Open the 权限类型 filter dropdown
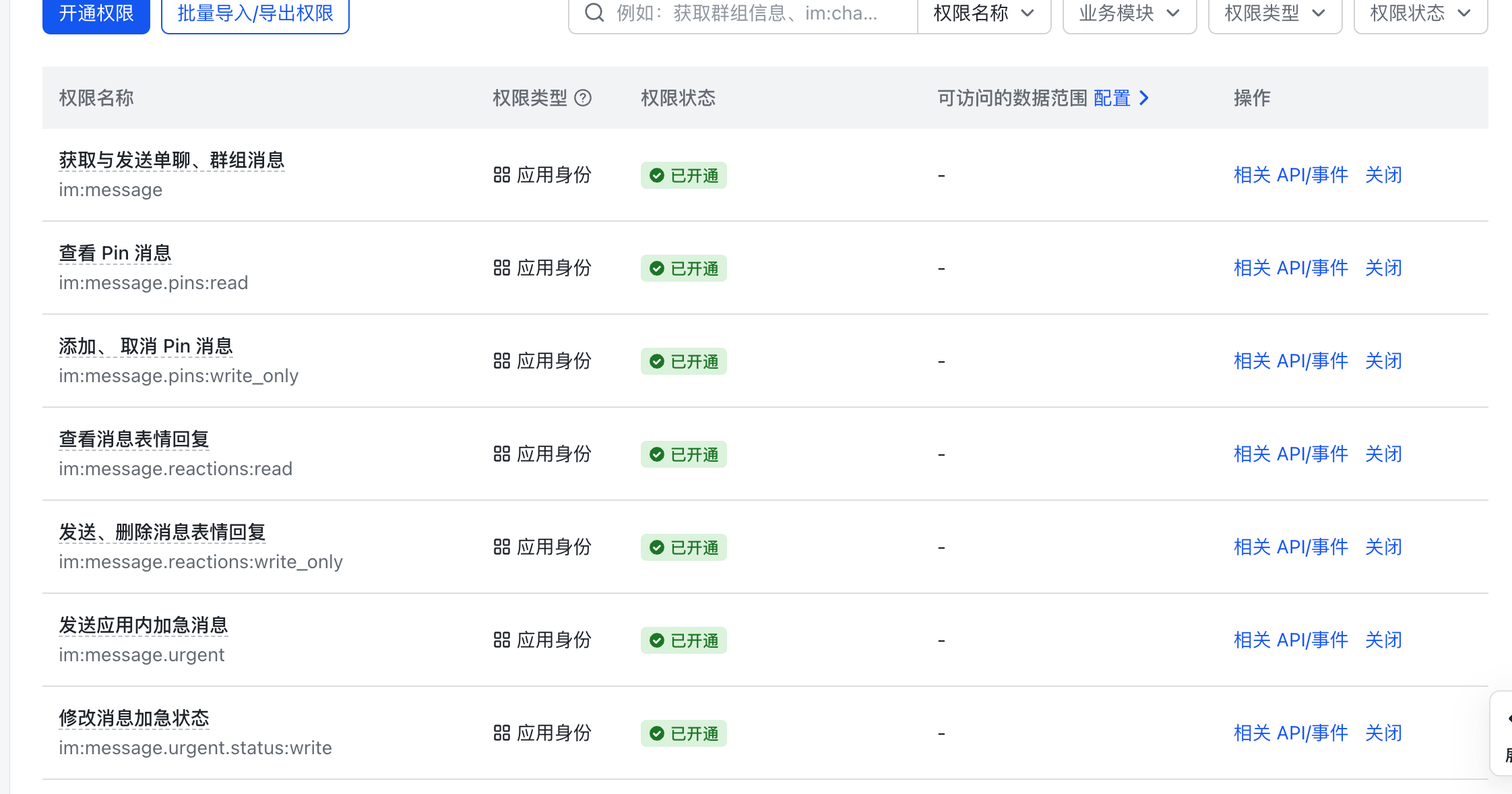 pos(1275,13)
